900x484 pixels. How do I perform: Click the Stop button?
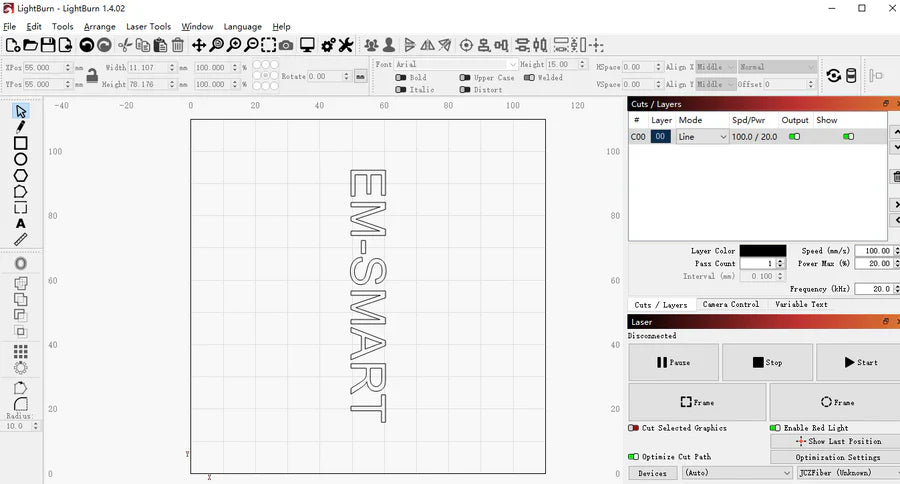tap(767, 362)
